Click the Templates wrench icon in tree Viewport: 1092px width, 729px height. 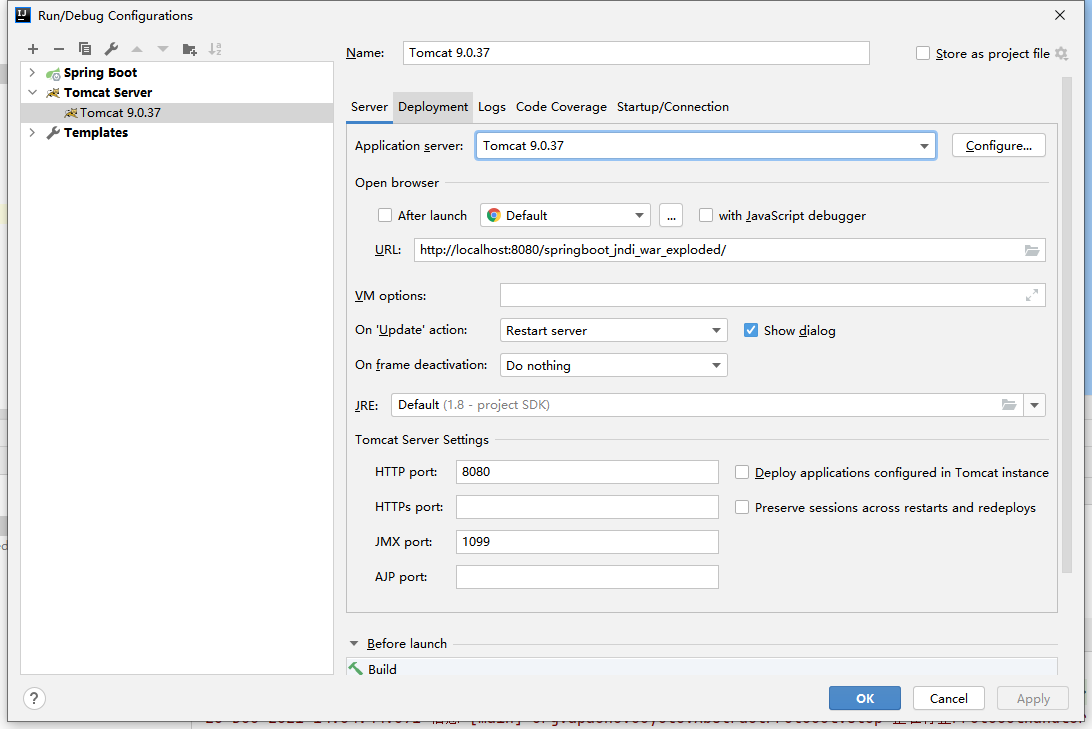pos(53,132)
